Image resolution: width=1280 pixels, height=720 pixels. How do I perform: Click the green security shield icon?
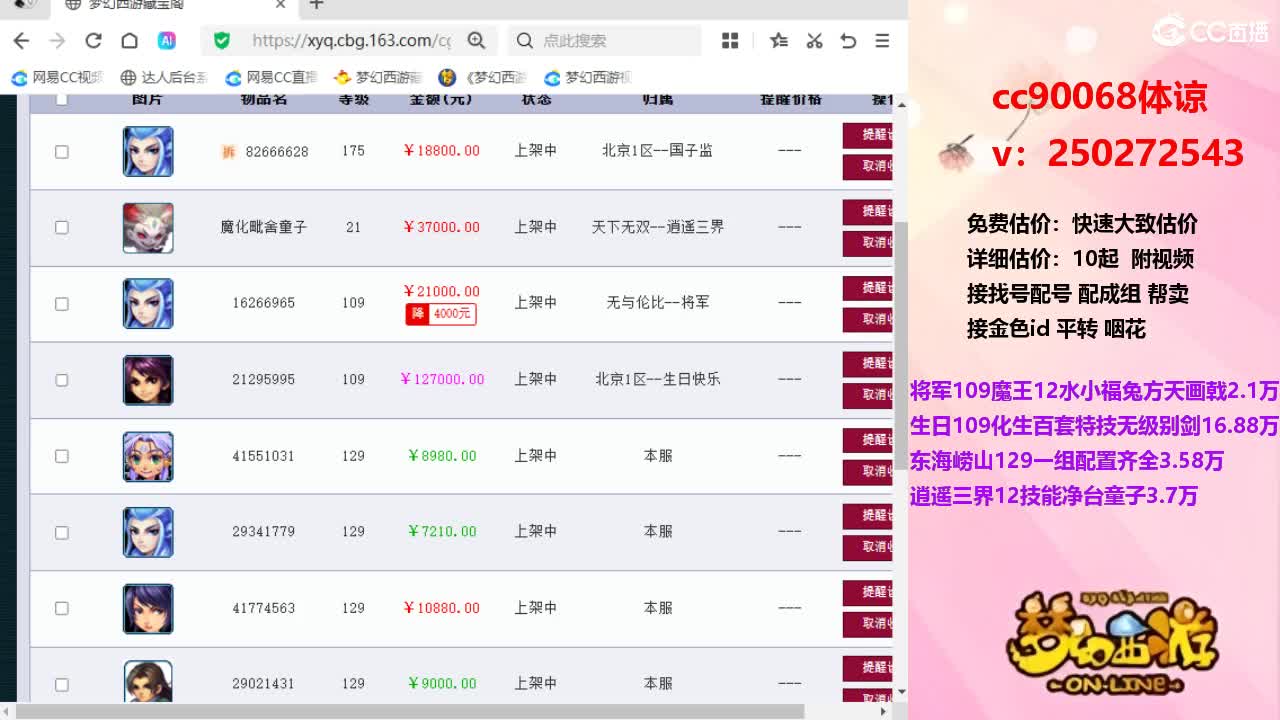click(x=222, y=41)
